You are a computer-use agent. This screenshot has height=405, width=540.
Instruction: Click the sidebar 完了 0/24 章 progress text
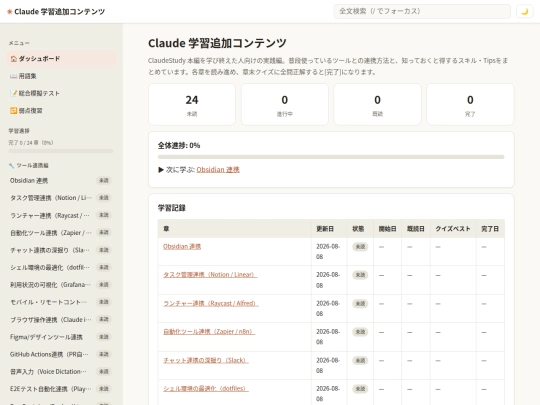pos(31,143)
